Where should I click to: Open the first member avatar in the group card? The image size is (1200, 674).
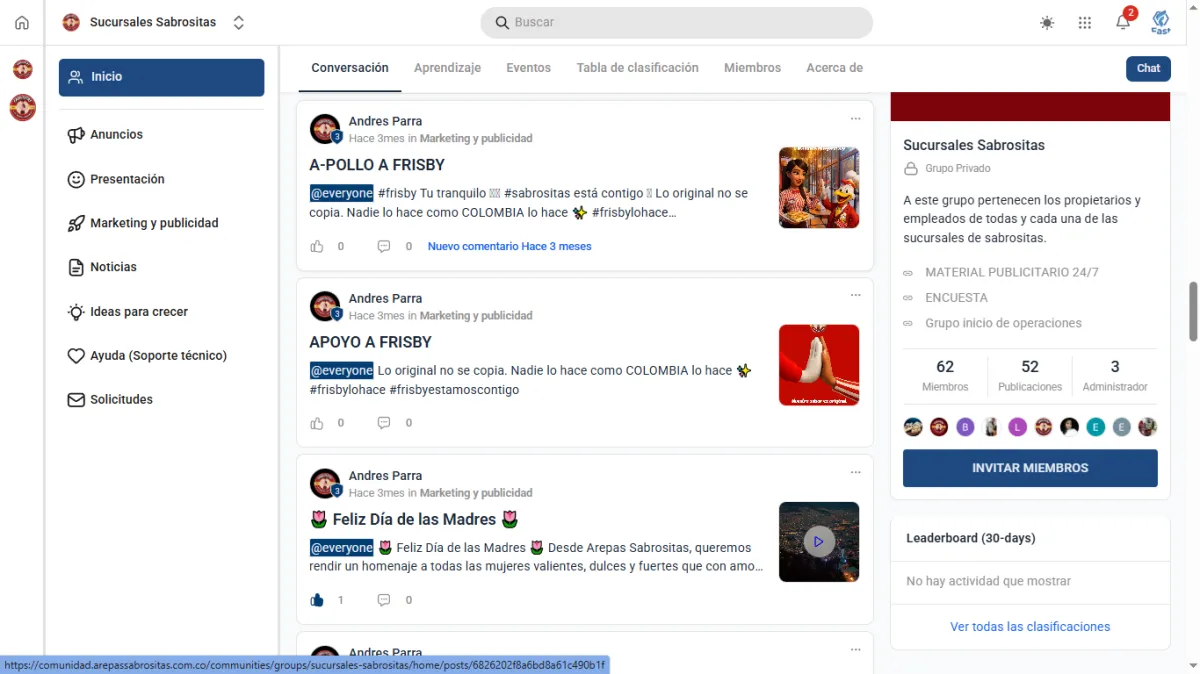tap(913, 427)
